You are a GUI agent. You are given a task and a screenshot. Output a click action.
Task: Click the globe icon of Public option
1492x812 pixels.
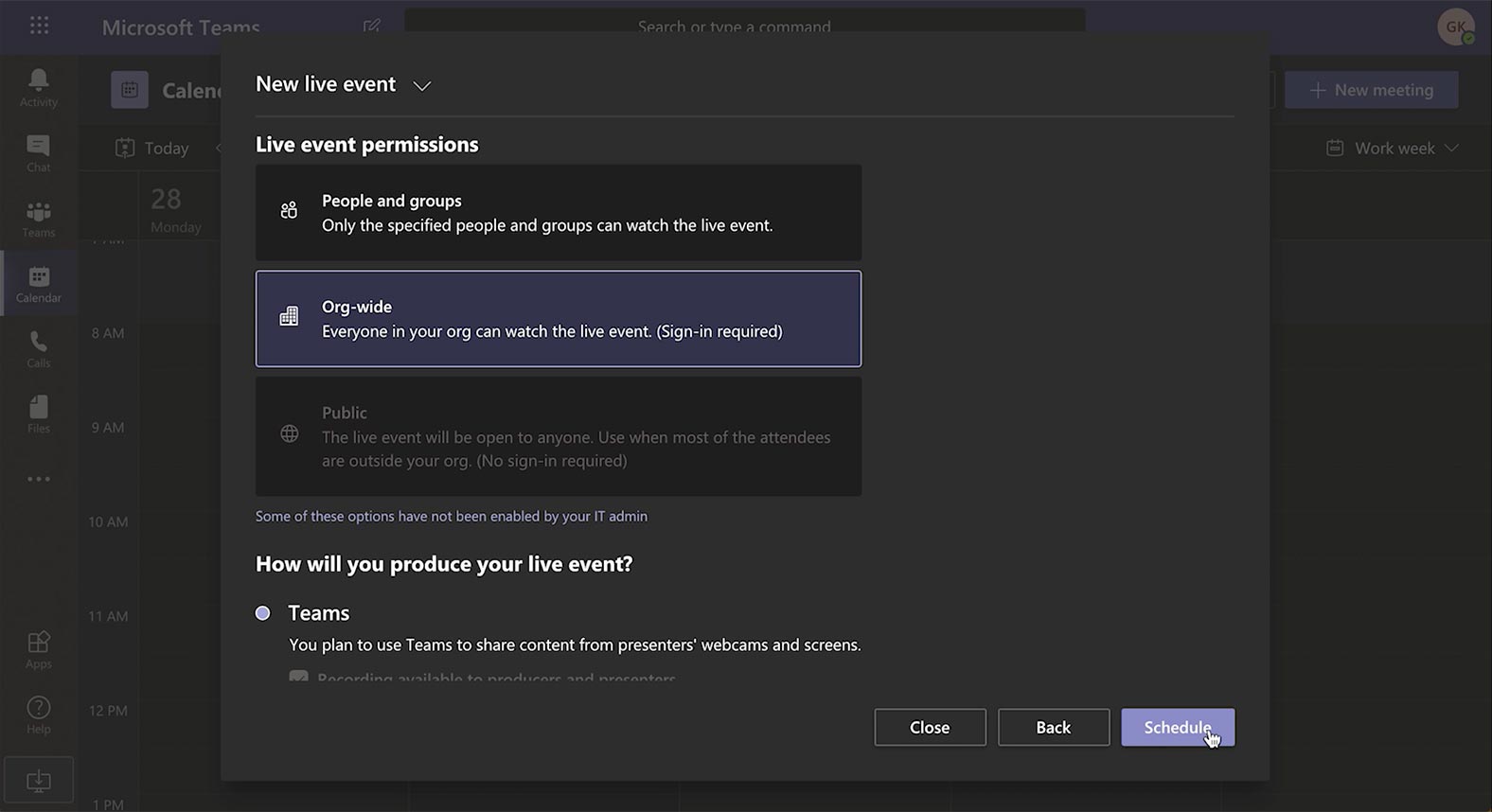290,433
